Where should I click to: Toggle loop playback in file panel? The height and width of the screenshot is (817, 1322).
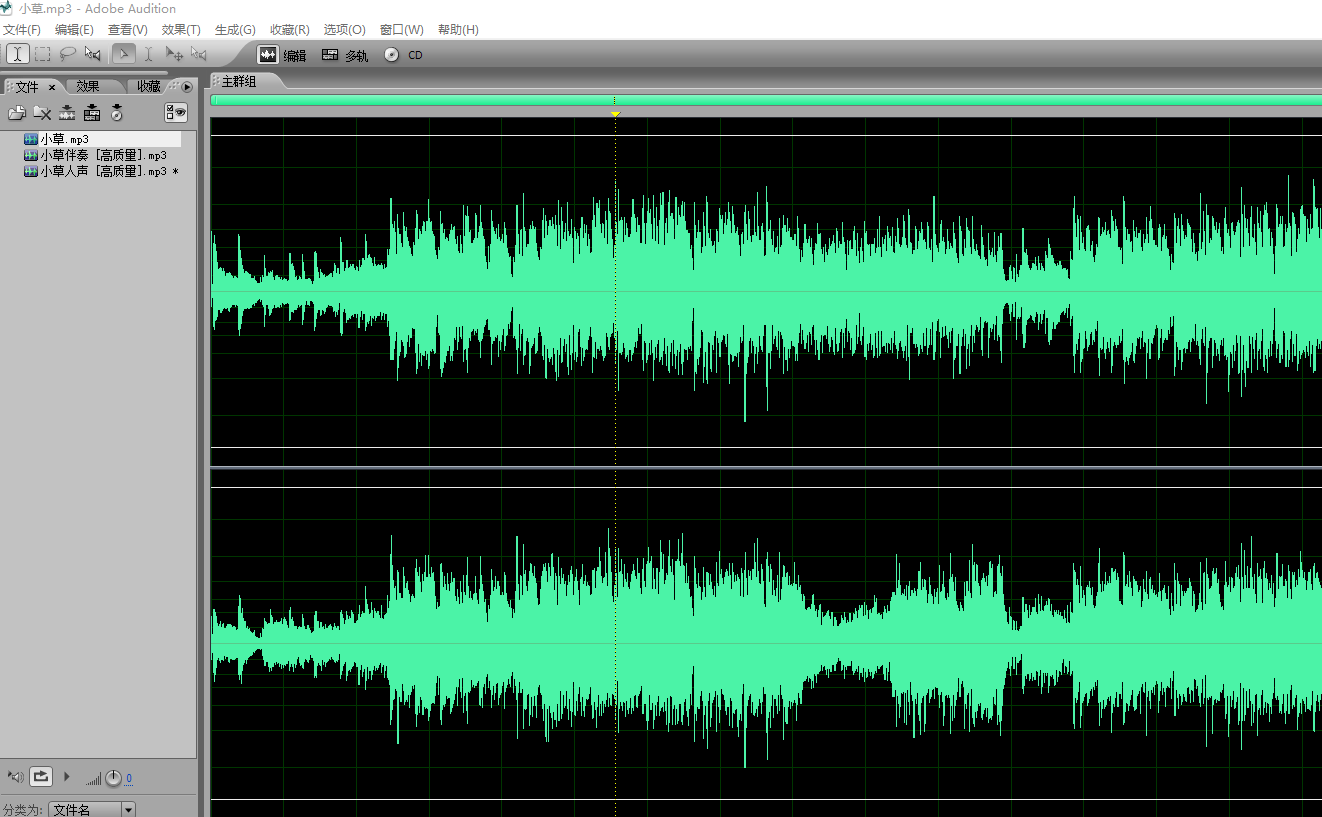[41, 776]
